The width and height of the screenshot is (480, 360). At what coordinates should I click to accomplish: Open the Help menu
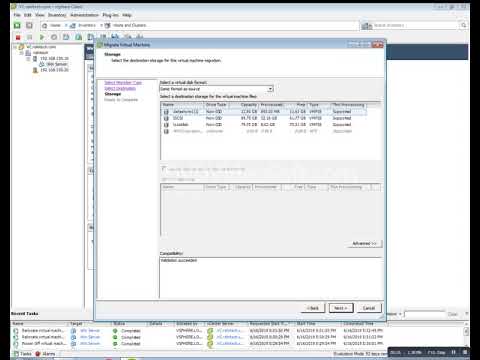[127, 15]
